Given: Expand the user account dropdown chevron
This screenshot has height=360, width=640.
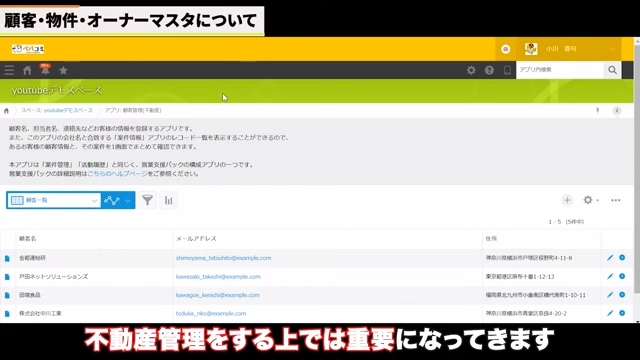Looking at the screenshot, I should click(612, 49).
